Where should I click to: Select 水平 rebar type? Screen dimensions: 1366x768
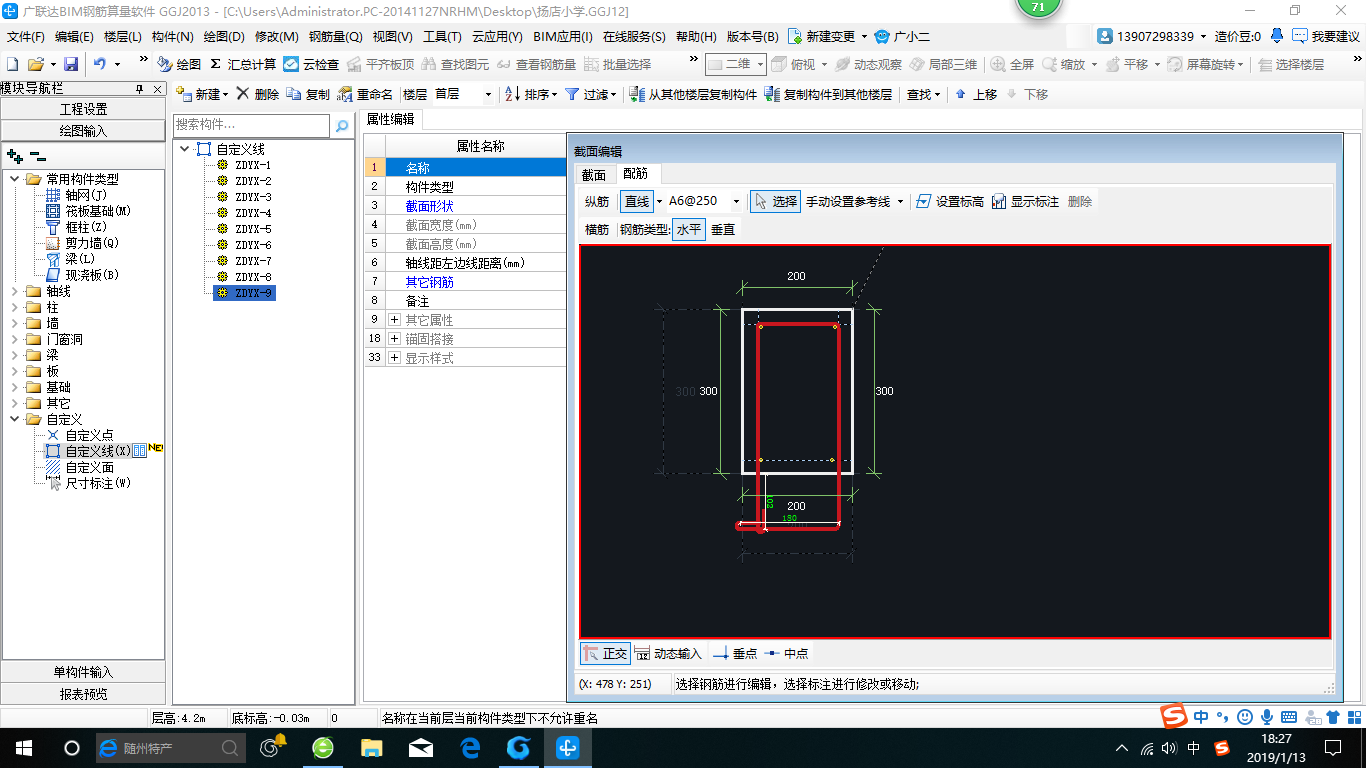(689, 230)
